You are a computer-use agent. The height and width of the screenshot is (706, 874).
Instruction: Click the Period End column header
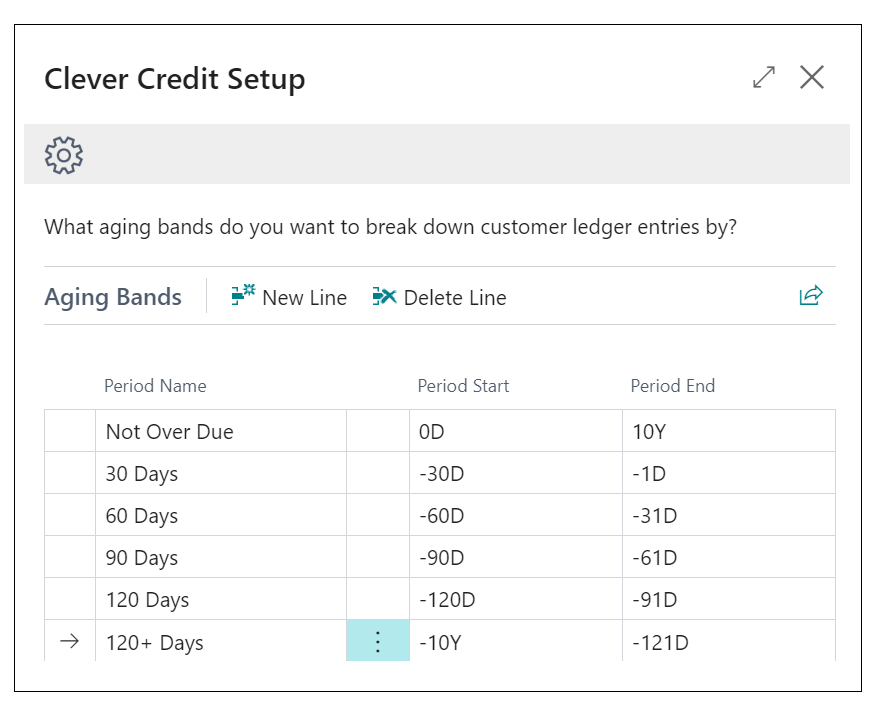pos(673,386)
